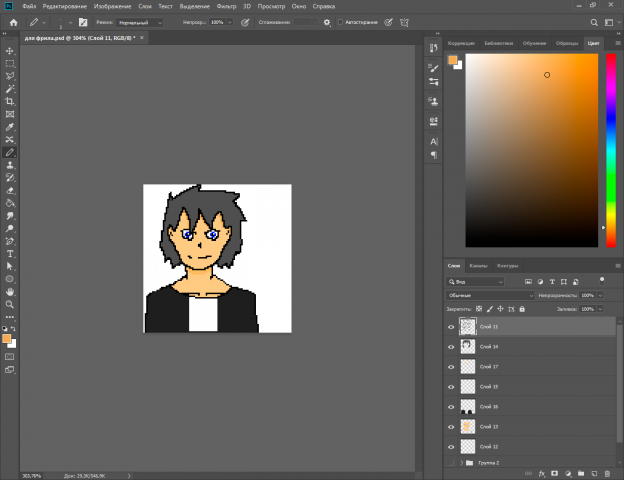Screen dimensions: 624x480
Task: Hide layer Слой 12
Action: point(451,447)
